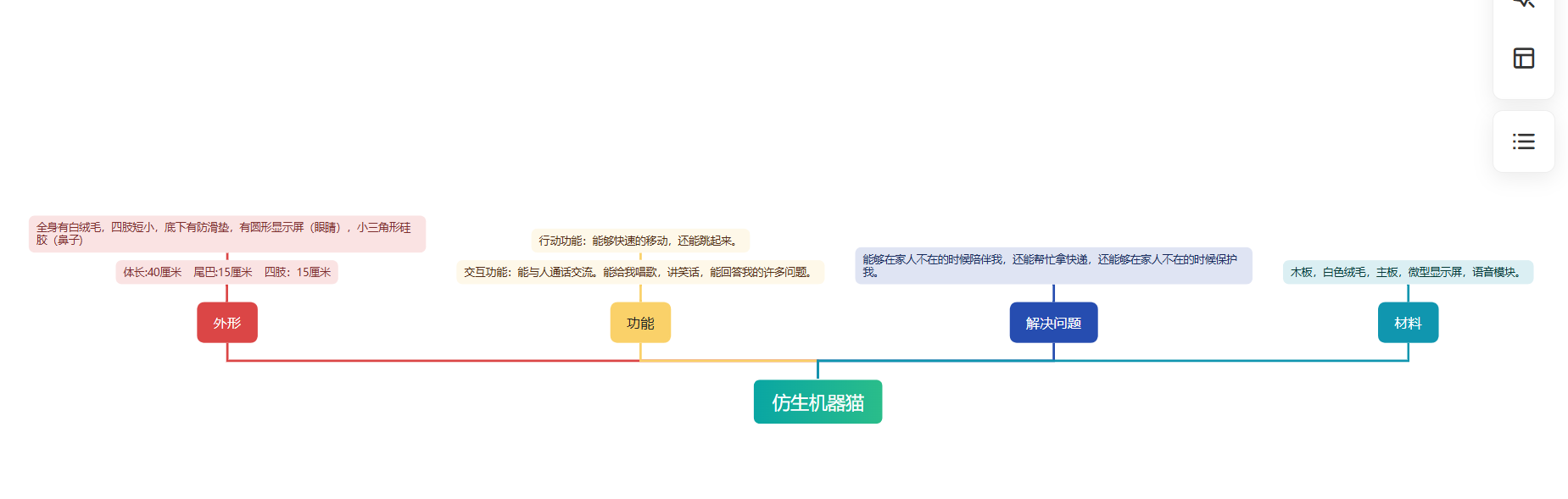The image size is (1568, 499).
Task: Select the yellow 功能 branch node
Action: pos(640,323)
